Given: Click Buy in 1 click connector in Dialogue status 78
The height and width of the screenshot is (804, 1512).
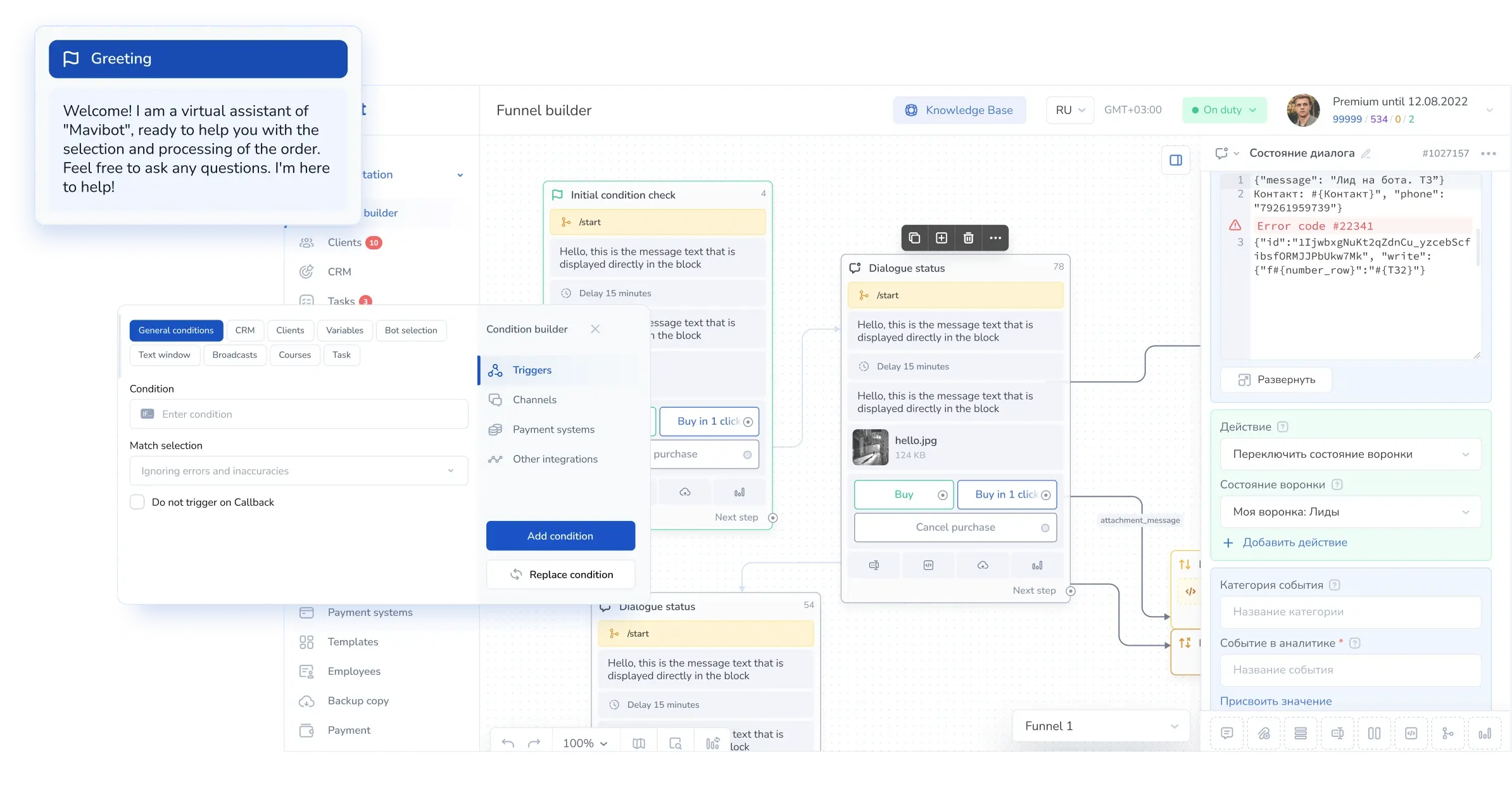Looking at the screenshot, I should click(1046, 495).
